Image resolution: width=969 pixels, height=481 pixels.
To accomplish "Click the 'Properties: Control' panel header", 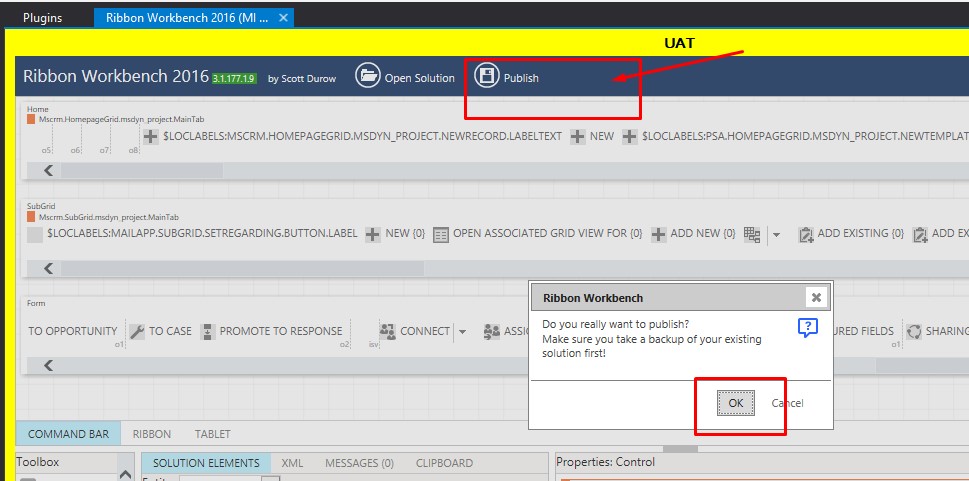I will pos(606,462).
